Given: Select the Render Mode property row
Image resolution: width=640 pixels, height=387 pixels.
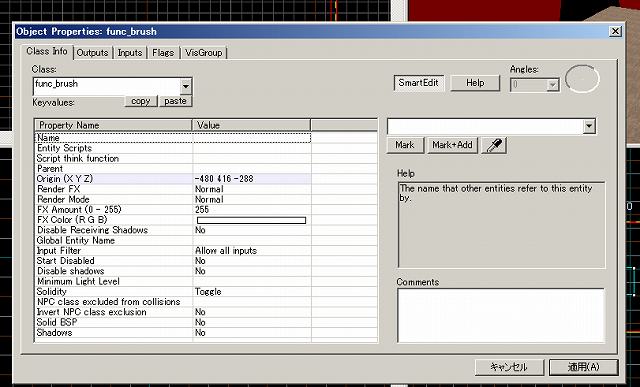Looking at the screenshot, I should (x=173, y=200).
